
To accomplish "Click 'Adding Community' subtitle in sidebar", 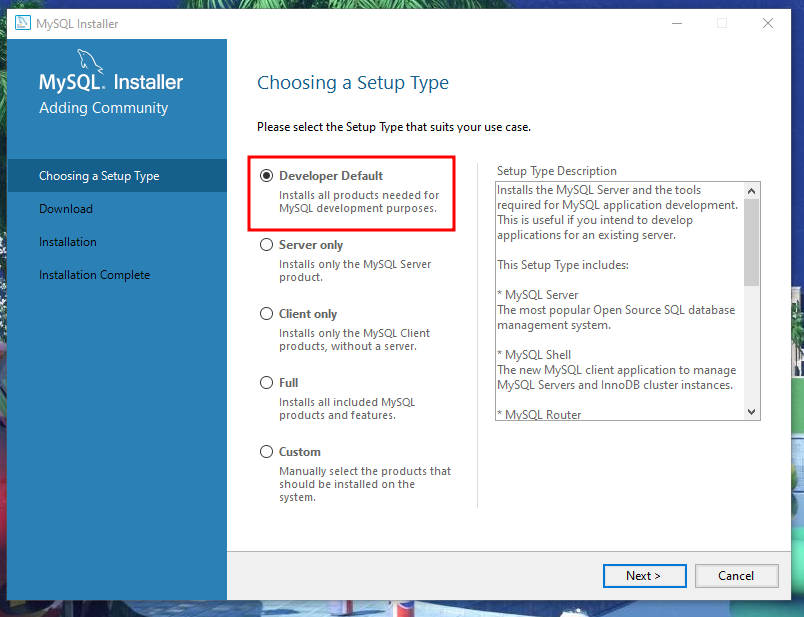I will (104, 108).
